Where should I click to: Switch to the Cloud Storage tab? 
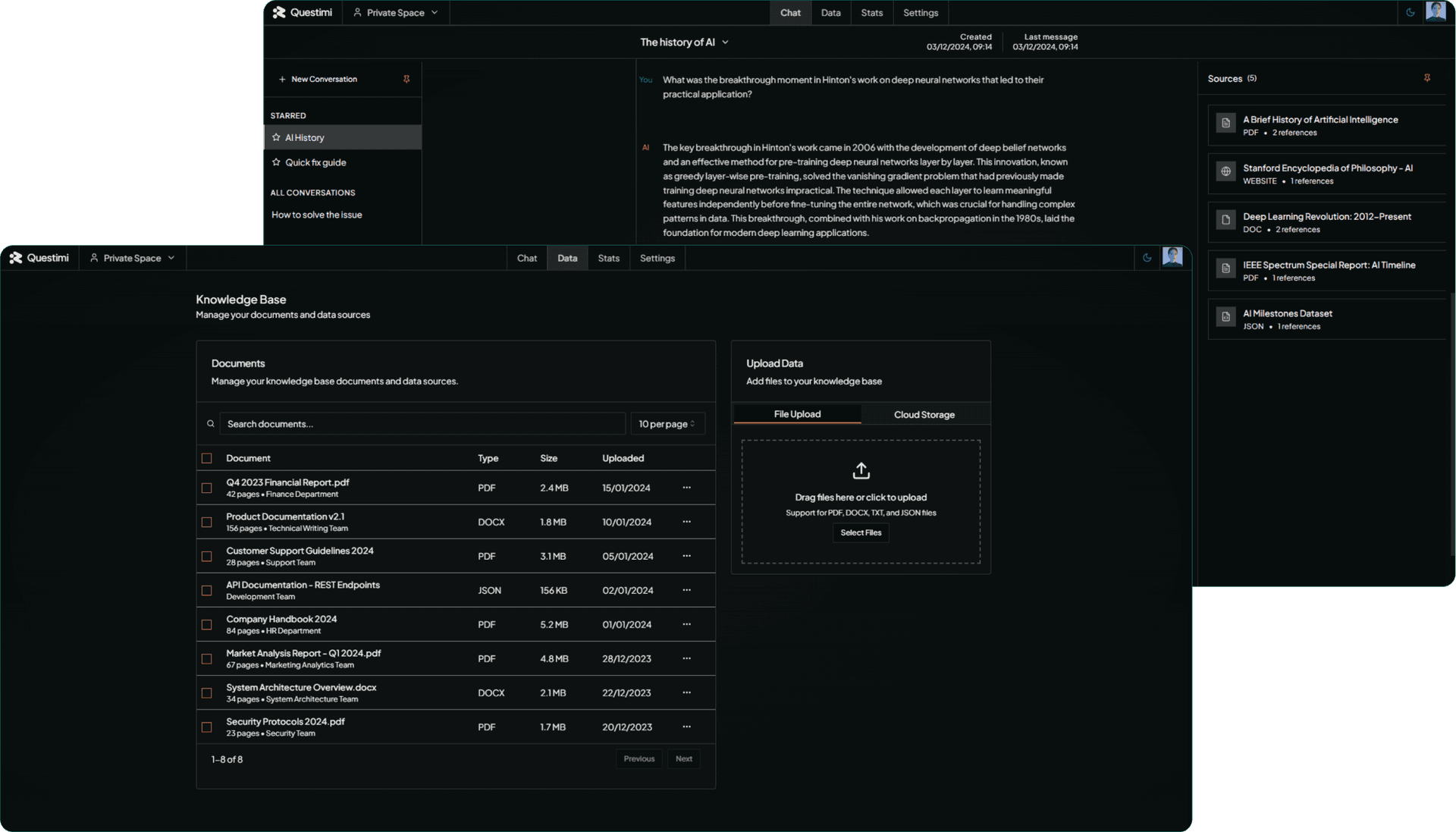[924, 415]
